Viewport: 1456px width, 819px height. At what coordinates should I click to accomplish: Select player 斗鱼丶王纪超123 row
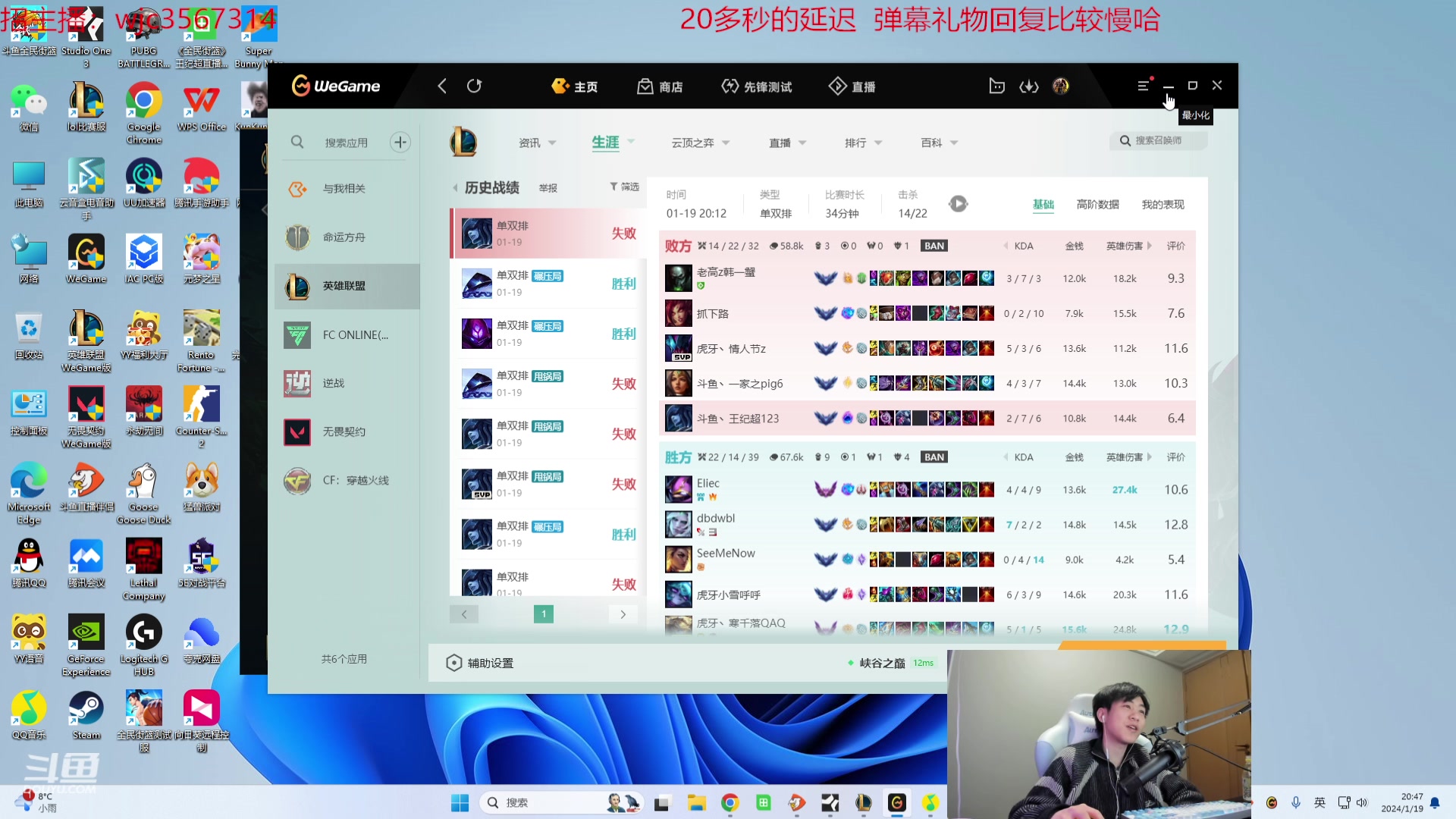(927, 418)
